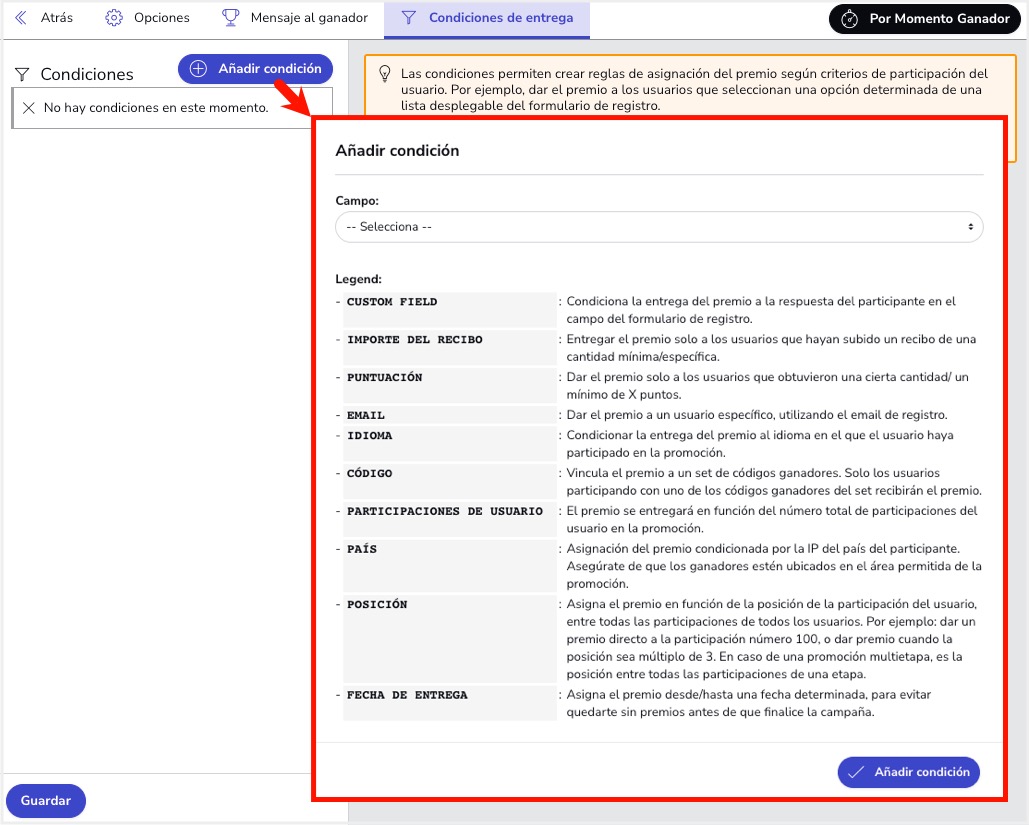This screenshot has height=825, width=1029.
Task: Click the FECHA DE ENTREGA legend label
Action: (407, 695)
